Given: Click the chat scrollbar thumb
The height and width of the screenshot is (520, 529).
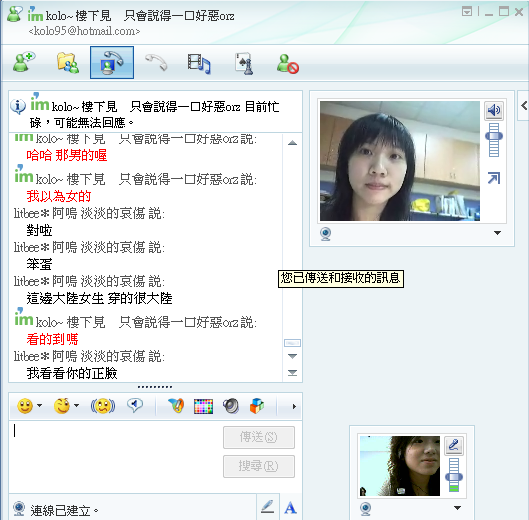Looking at the screenshot, I should 293,343.
